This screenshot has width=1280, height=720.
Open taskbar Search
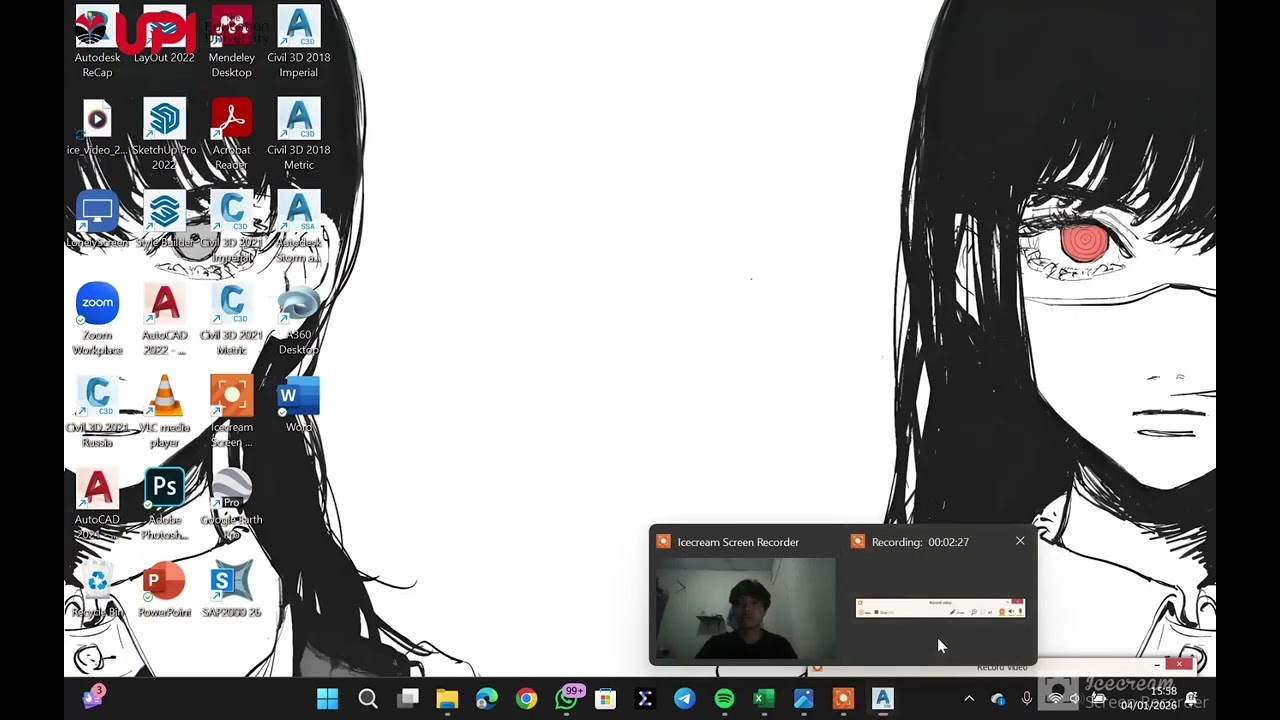[368, 699]
